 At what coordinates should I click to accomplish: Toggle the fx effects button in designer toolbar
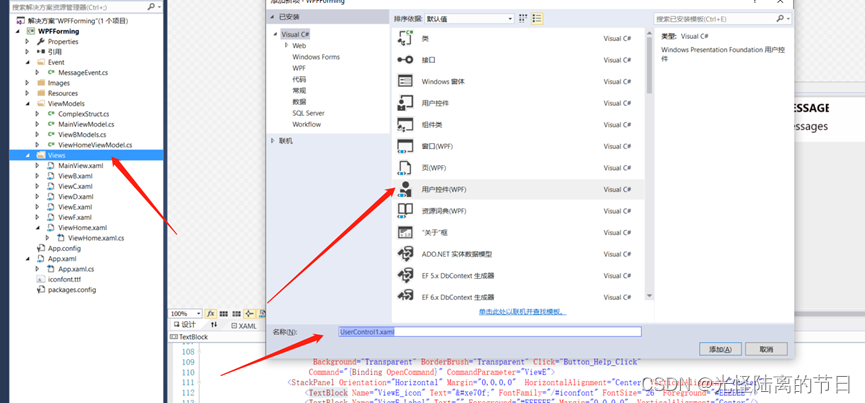coord(211,313)
